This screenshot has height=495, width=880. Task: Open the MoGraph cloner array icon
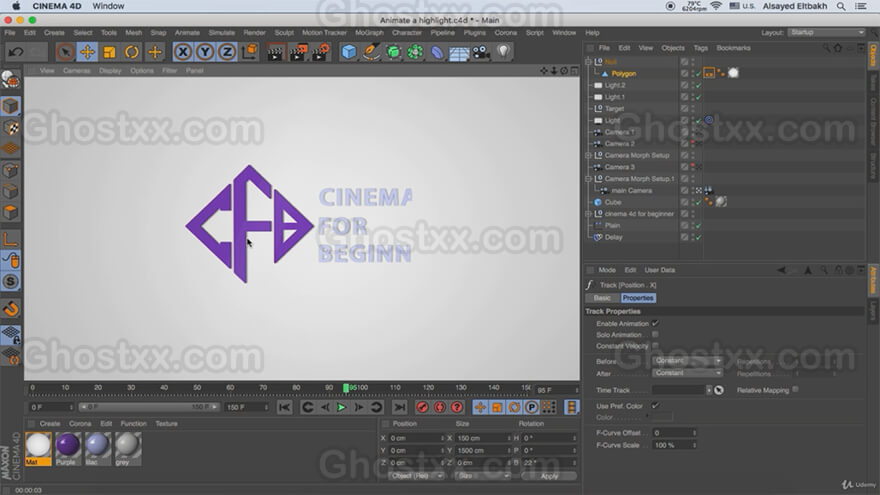tap(415, 52)
